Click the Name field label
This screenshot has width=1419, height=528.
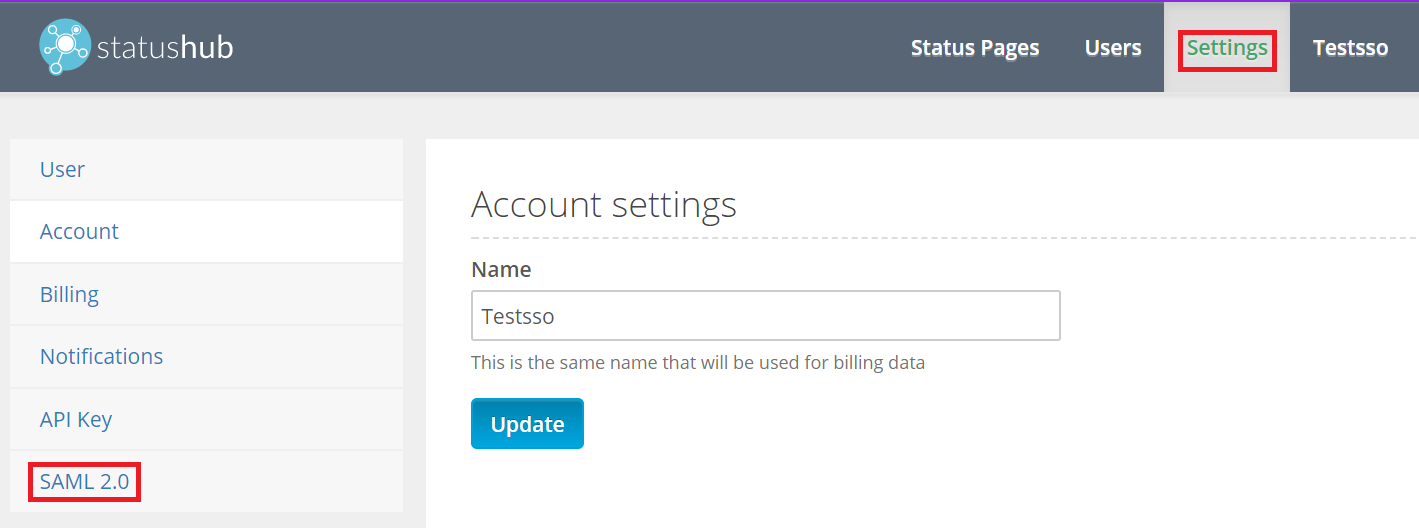[501, 269]
